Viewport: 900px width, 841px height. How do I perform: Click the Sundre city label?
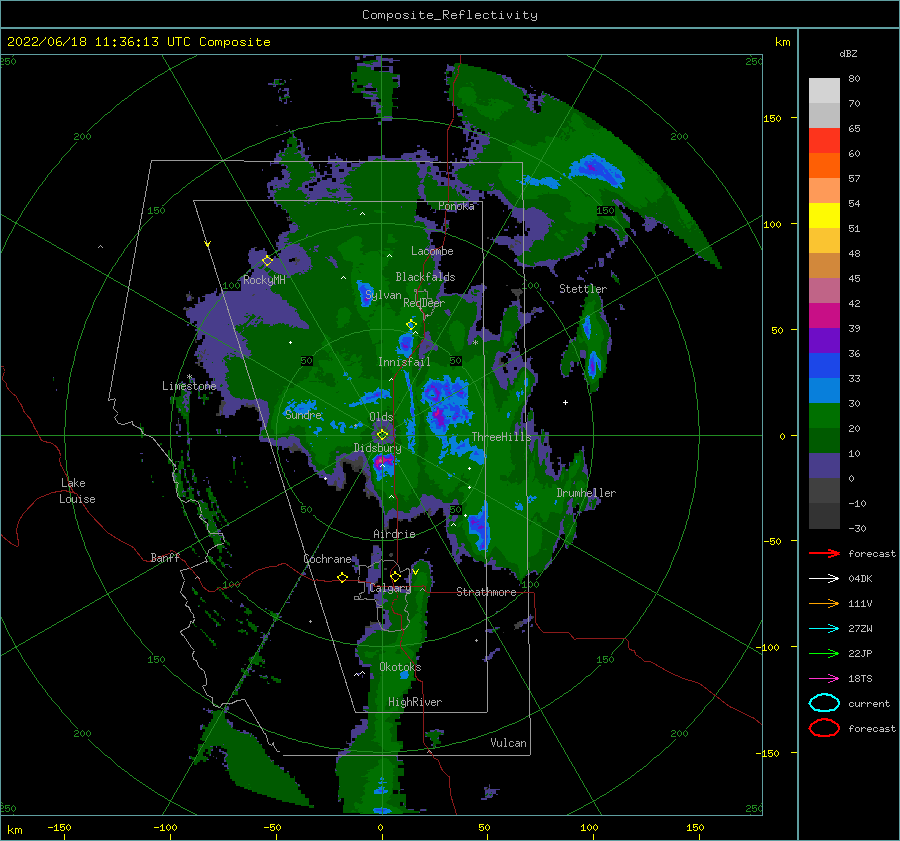303,415
